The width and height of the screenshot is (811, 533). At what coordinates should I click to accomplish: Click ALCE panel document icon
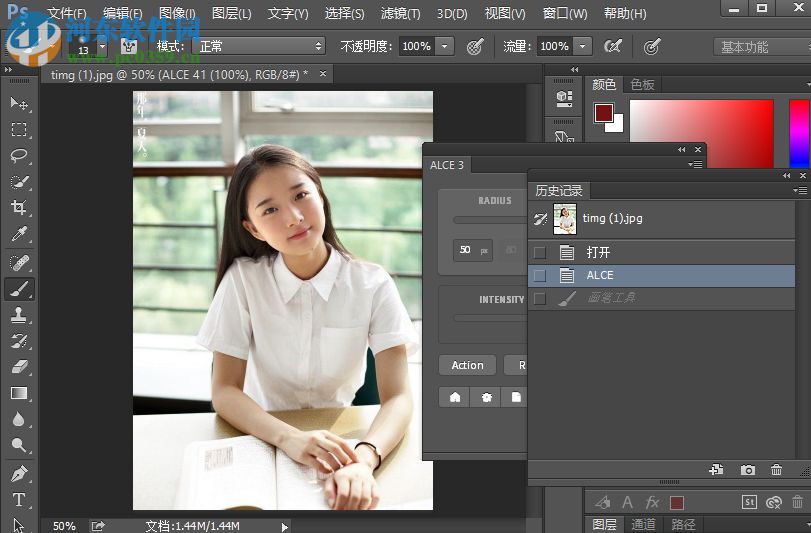pyautogui.click(x=516, y=397)
